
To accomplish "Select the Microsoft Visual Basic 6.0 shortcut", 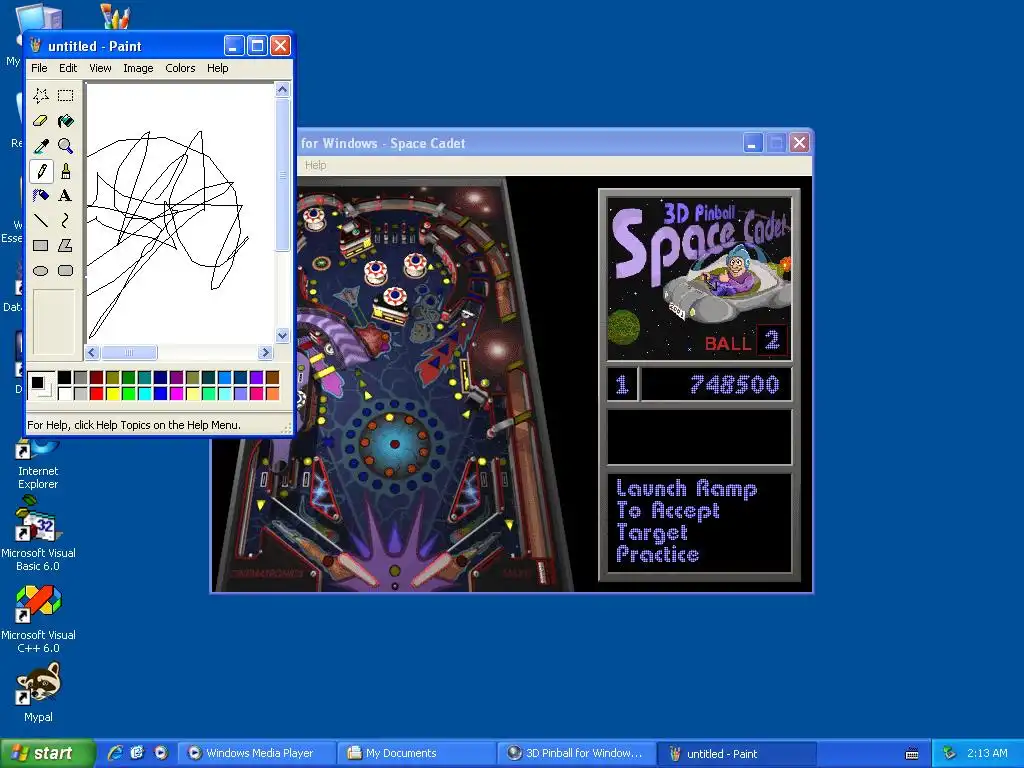I will coord(38,535).
